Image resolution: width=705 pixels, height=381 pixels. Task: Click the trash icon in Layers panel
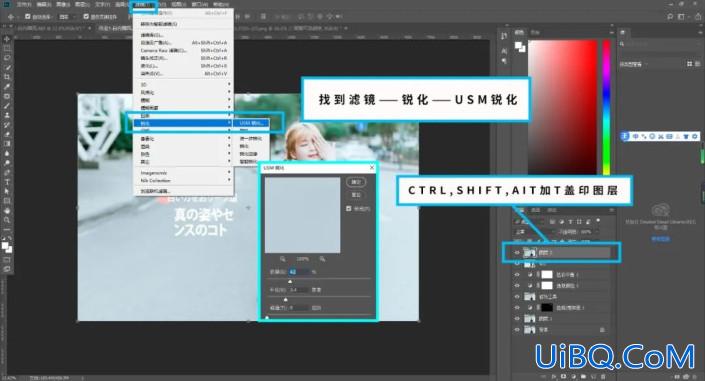603,376
